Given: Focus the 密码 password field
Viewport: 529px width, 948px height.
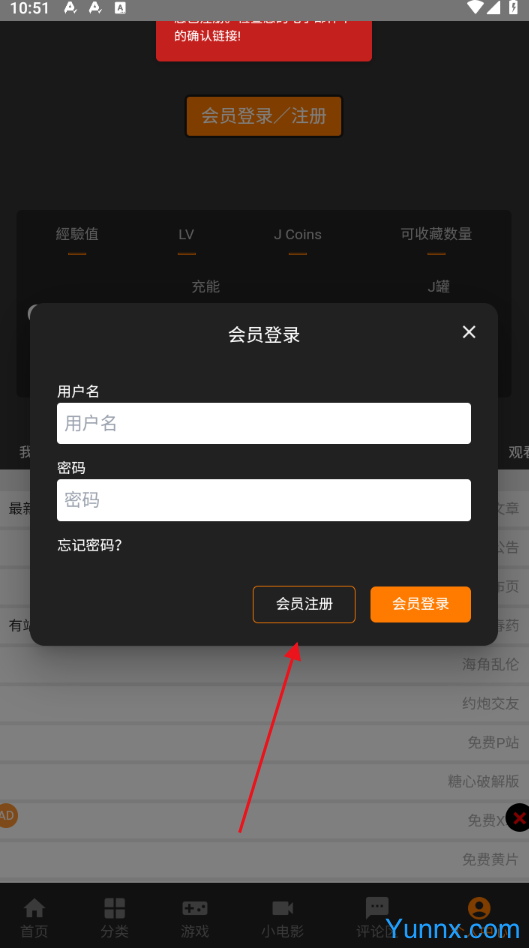Looking at the screenshot, I should click(x=264, y=500).
